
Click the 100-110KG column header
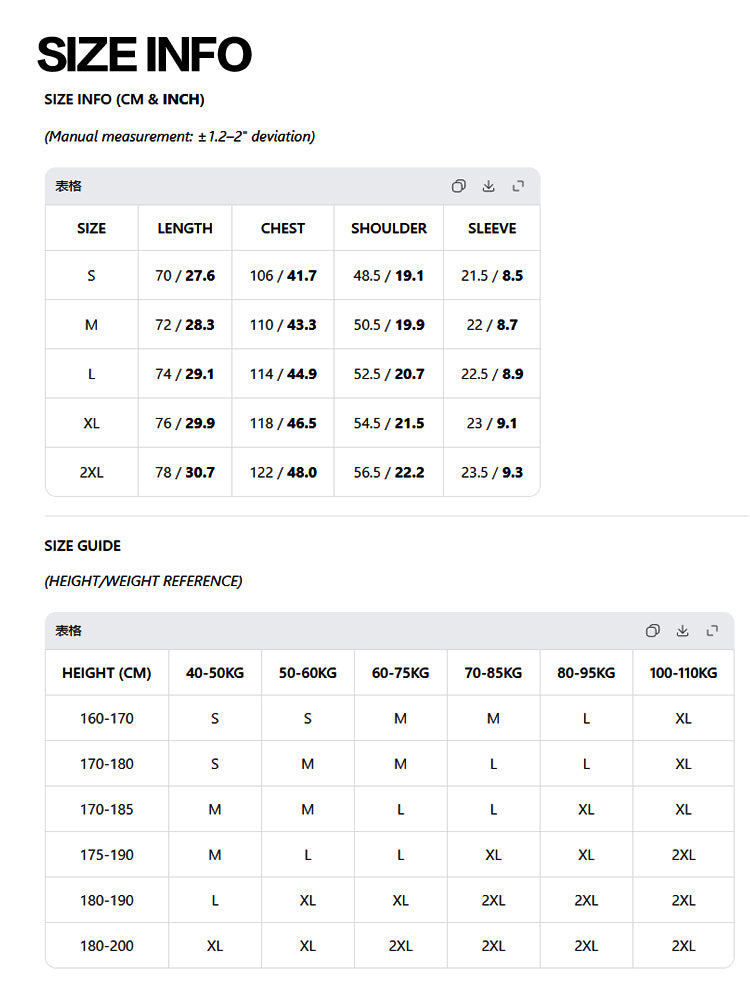point(683,673)
